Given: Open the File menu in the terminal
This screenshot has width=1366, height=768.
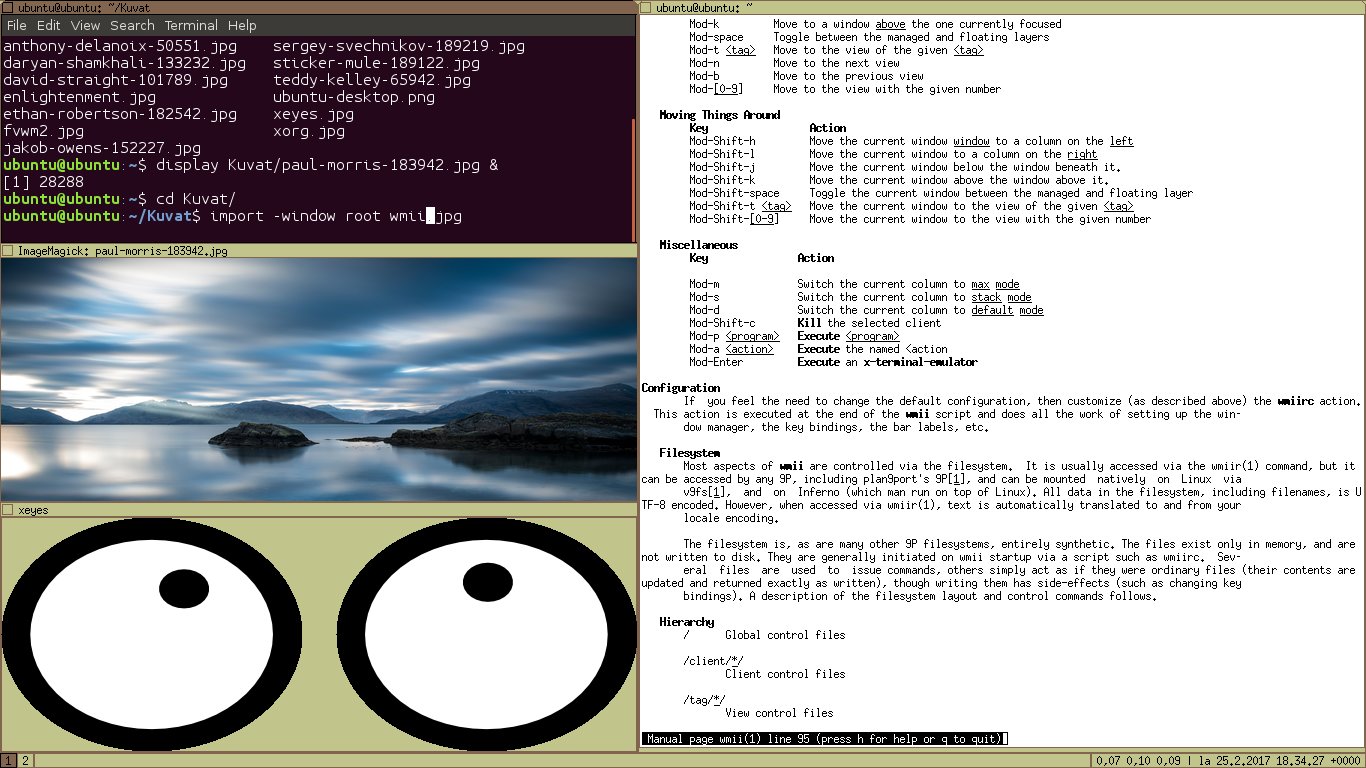Looking at the screenshot, I should click(x=16, y=25).
